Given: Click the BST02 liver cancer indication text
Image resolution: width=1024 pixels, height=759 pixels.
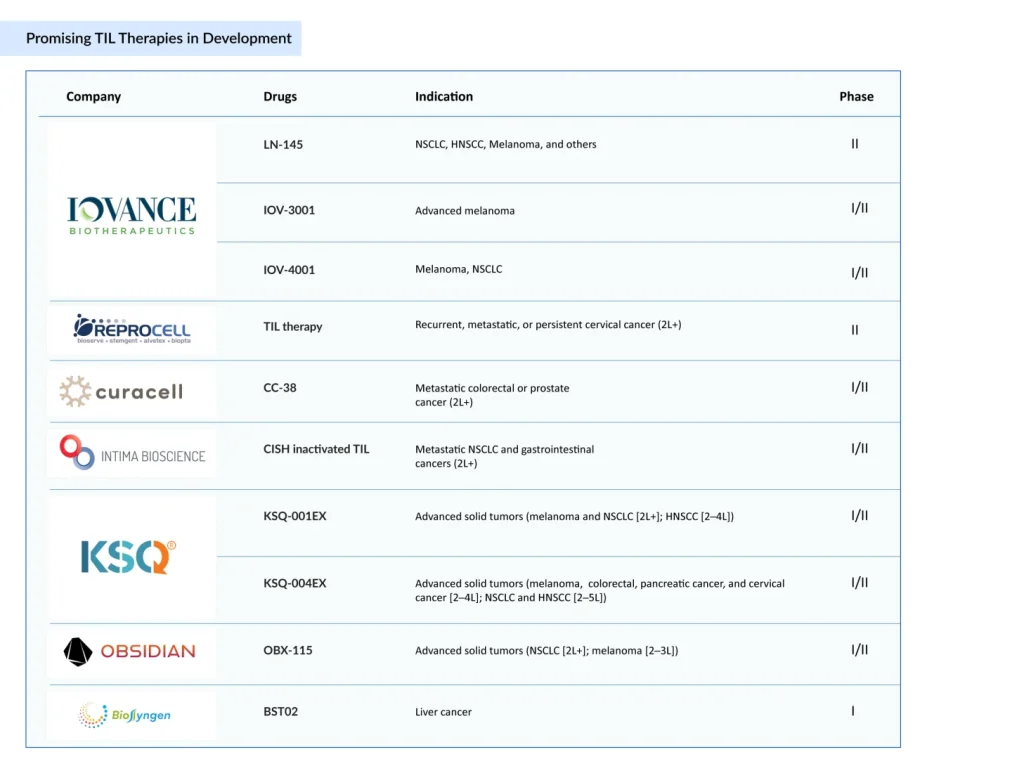Looking at the screenshot, I should click(444, 711).
